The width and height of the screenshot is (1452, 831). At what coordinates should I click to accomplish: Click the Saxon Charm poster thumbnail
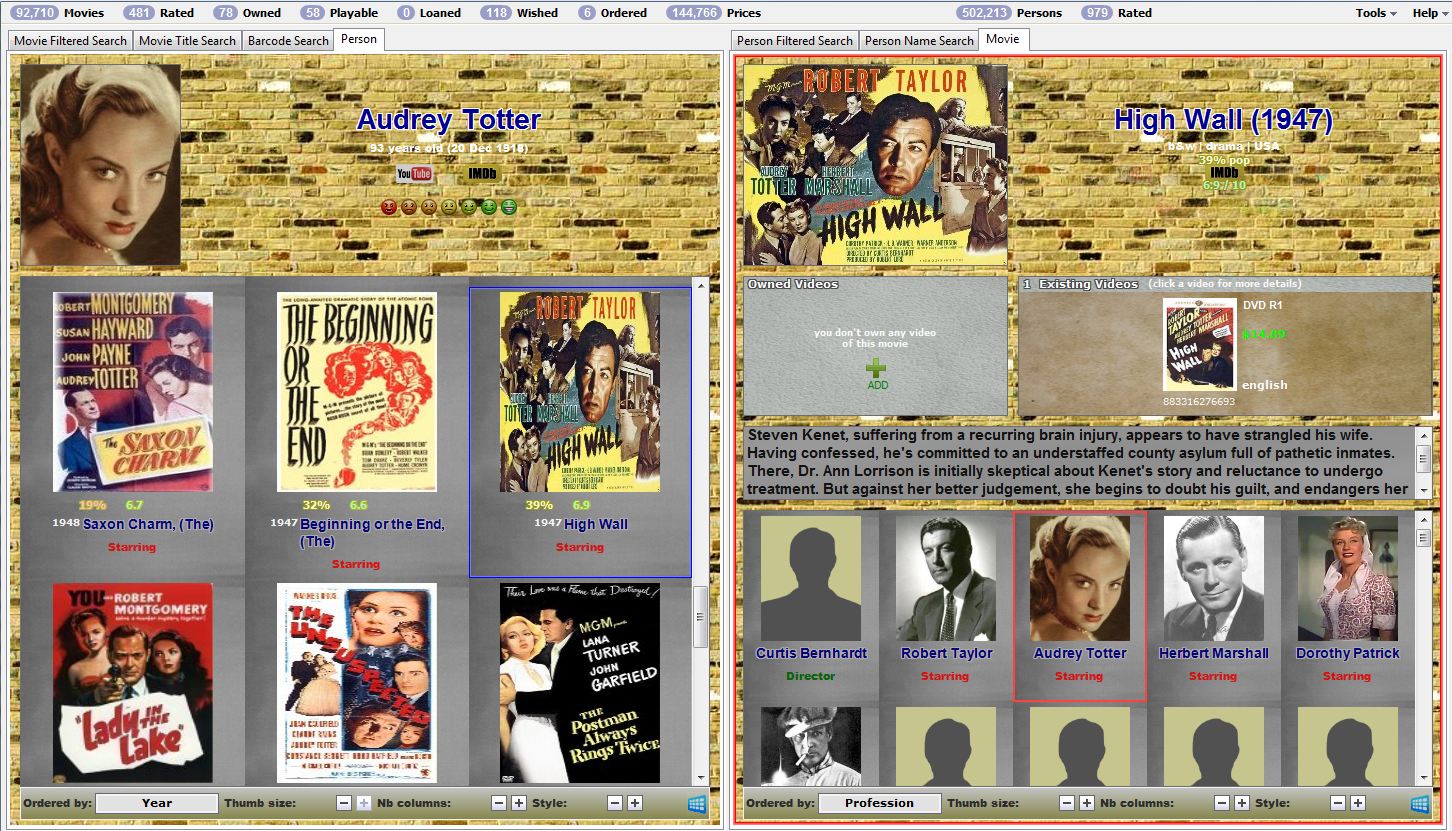point(133,392)
